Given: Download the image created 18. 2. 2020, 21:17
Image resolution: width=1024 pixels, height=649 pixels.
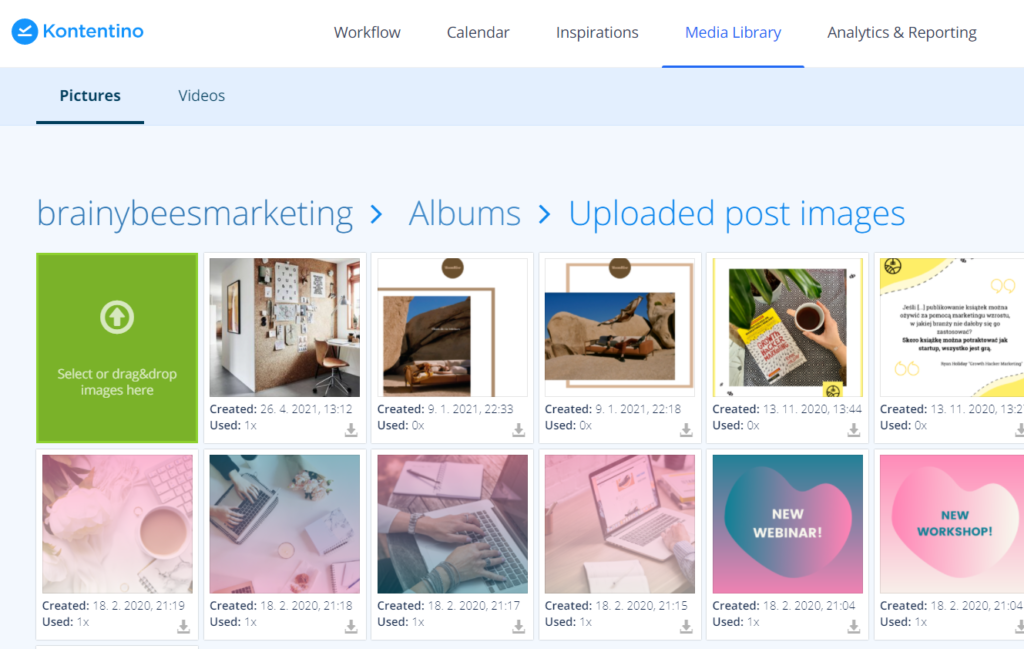Looking at the screenshot, I should [x=519, y=626].
